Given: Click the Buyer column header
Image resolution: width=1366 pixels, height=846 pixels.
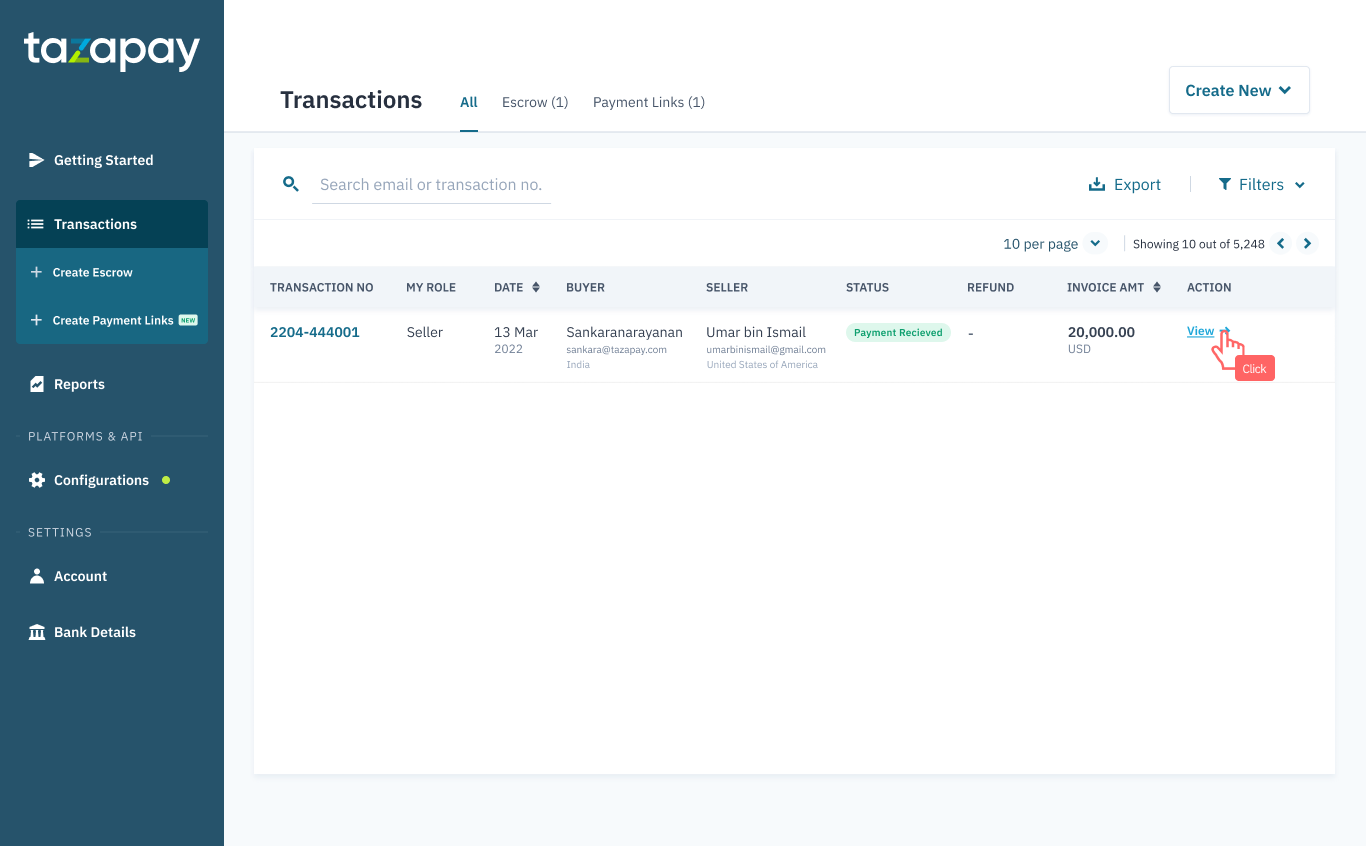Looking at the screenshot, I should point(585,287).
